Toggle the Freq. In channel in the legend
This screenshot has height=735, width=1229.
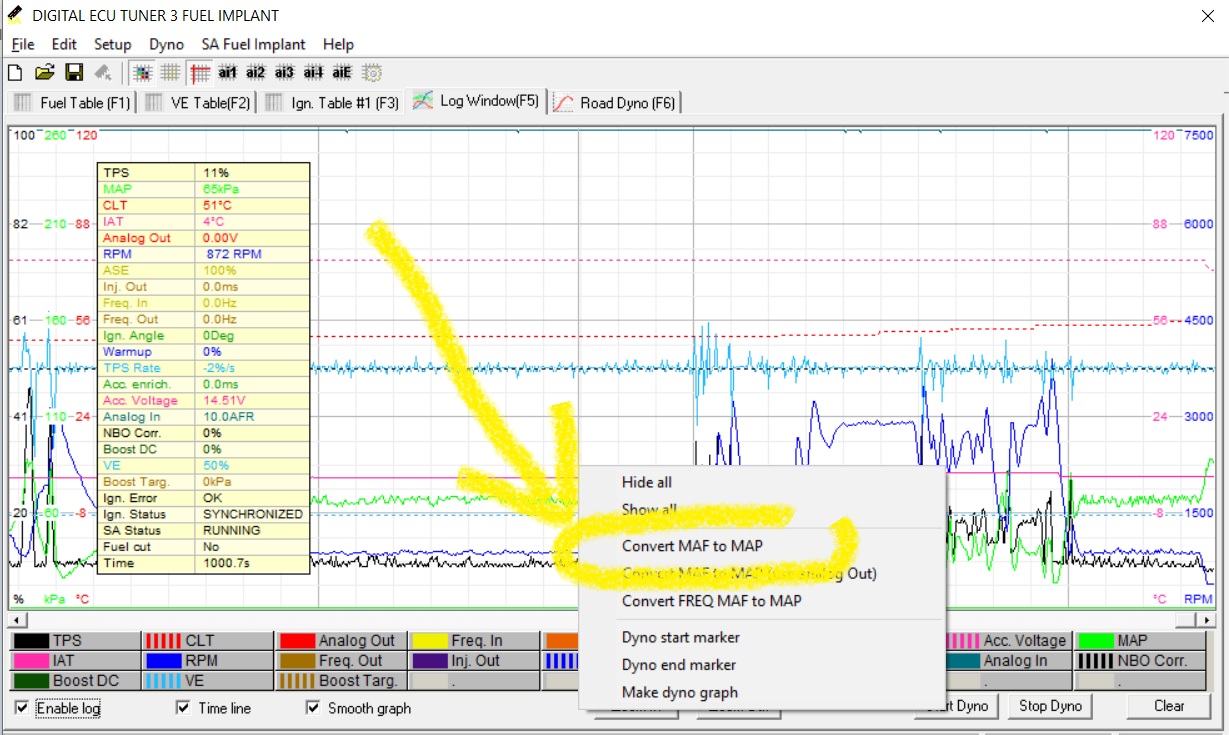tap(474, 640)
